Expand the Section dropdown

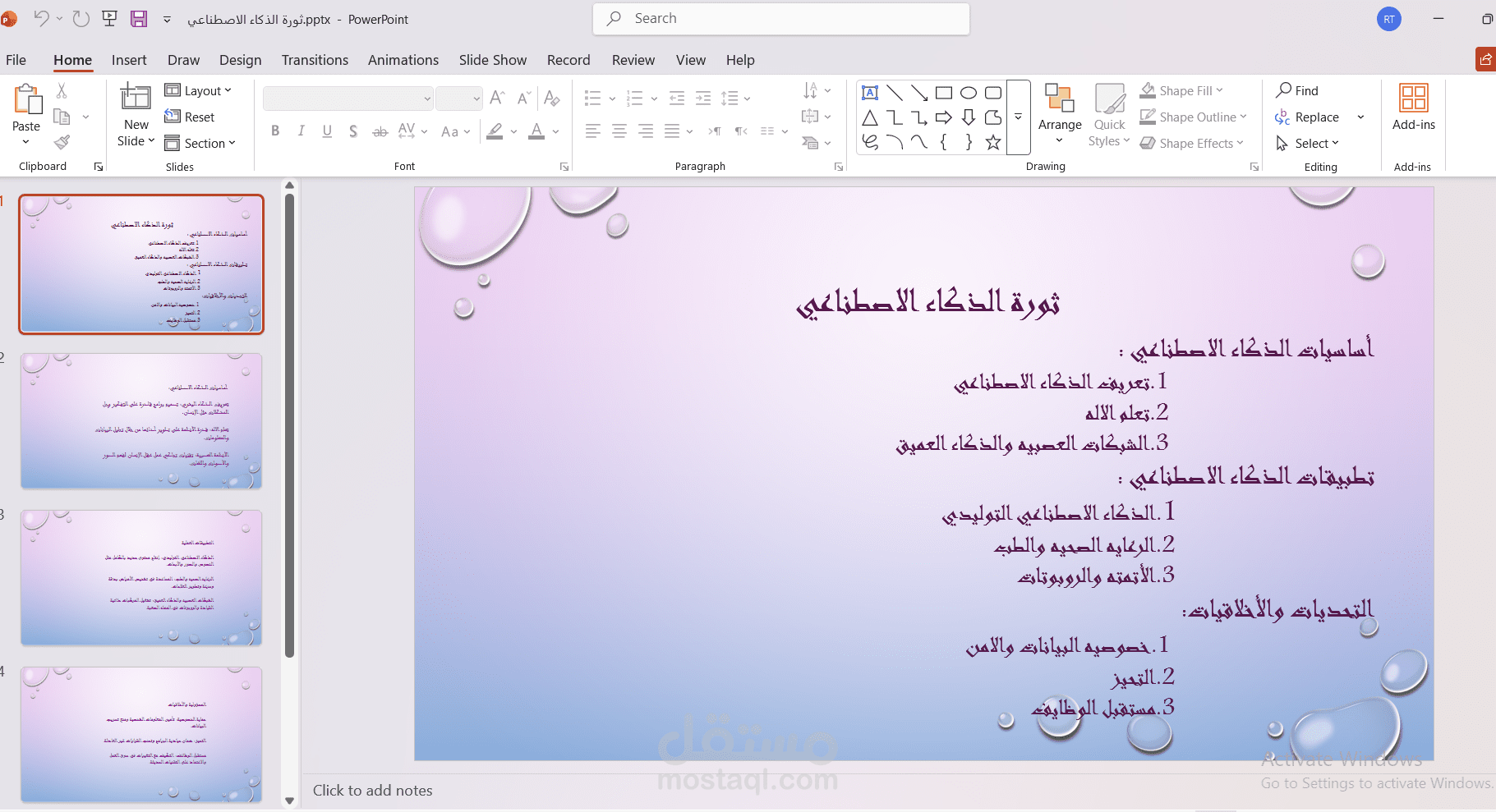[200, 143]
